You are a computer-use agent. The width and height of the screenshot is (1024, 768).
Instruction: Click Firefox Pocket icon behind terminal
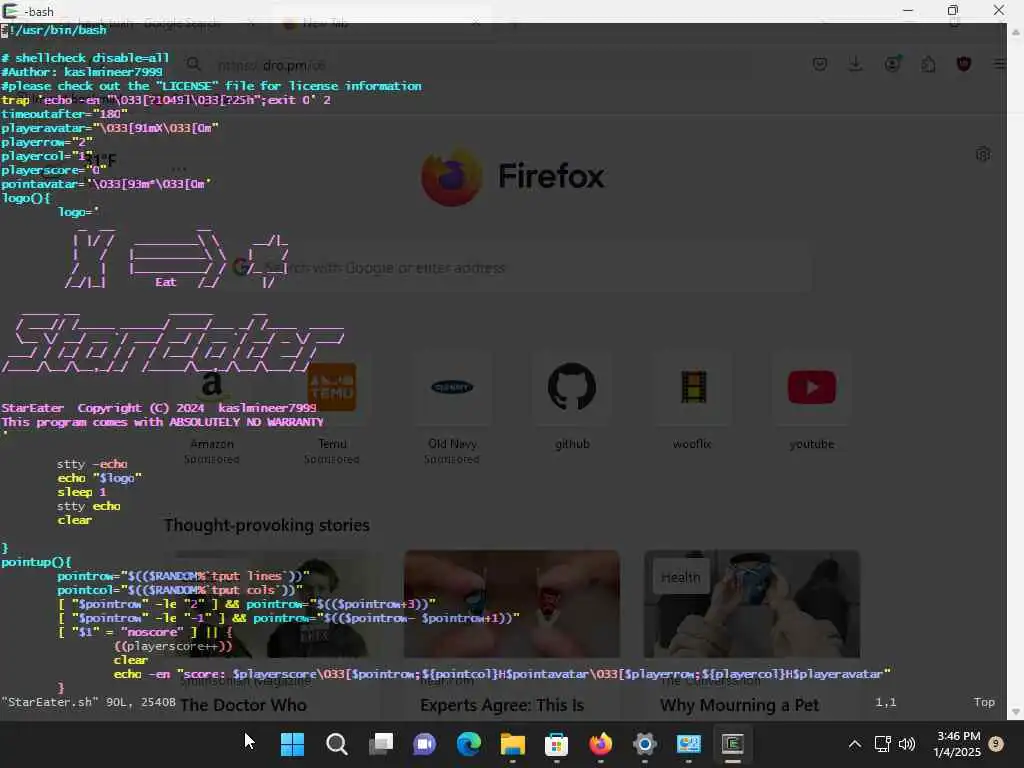820,64
